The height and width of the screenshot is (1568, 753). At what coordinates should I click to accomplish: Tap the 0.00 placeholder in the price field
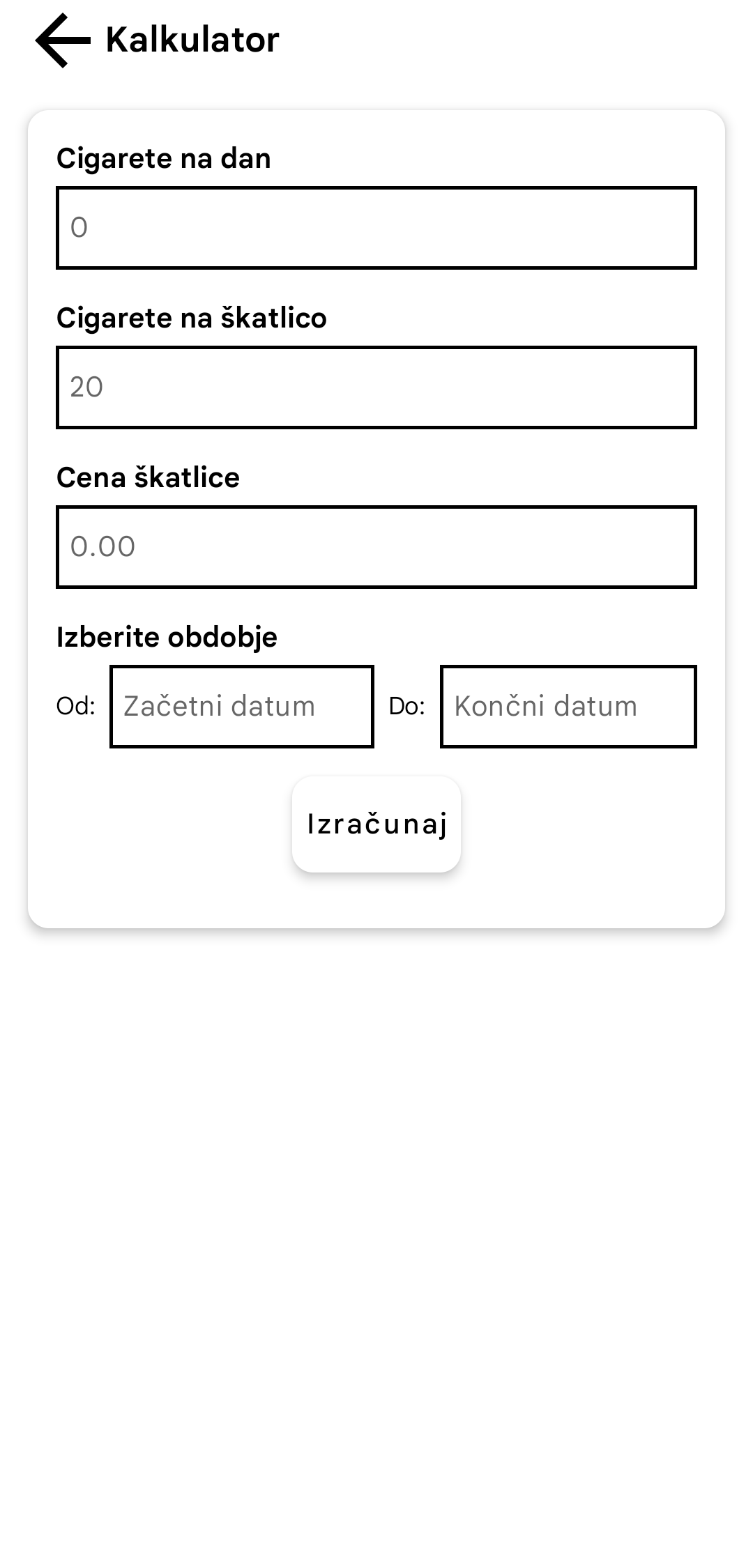(102, 547)
